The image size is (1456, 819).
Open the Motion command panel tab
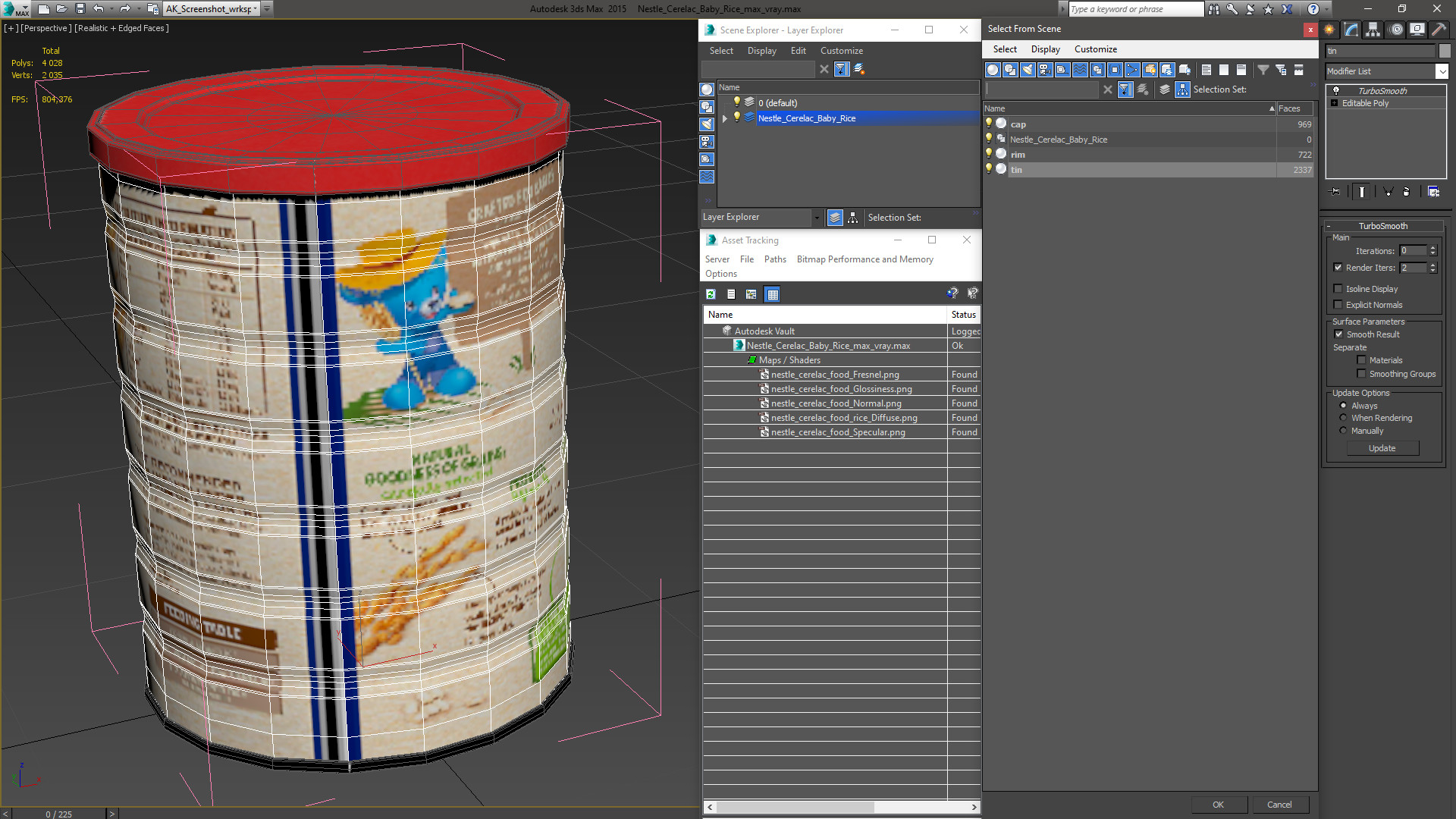tap(1395, 30)
